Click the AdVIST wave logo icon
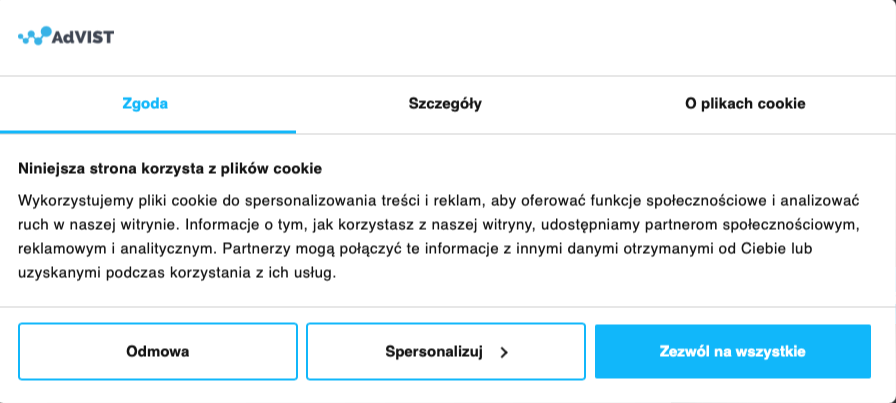Image resolution: width=896 pixels, height=403 pixels. coord(36,36)
